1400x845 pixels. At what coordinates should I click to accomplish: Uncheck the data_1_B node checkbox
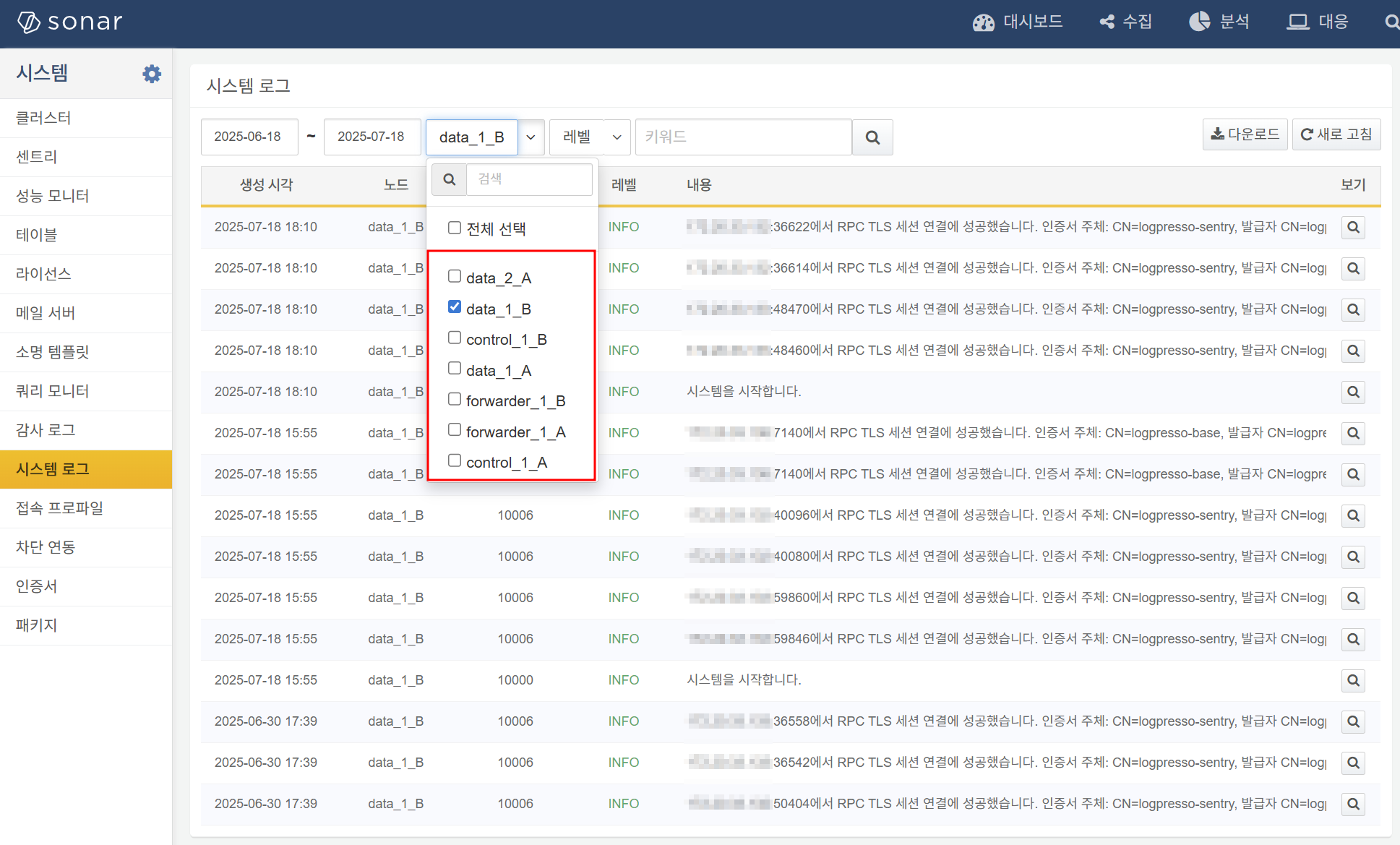click(455, 307)
